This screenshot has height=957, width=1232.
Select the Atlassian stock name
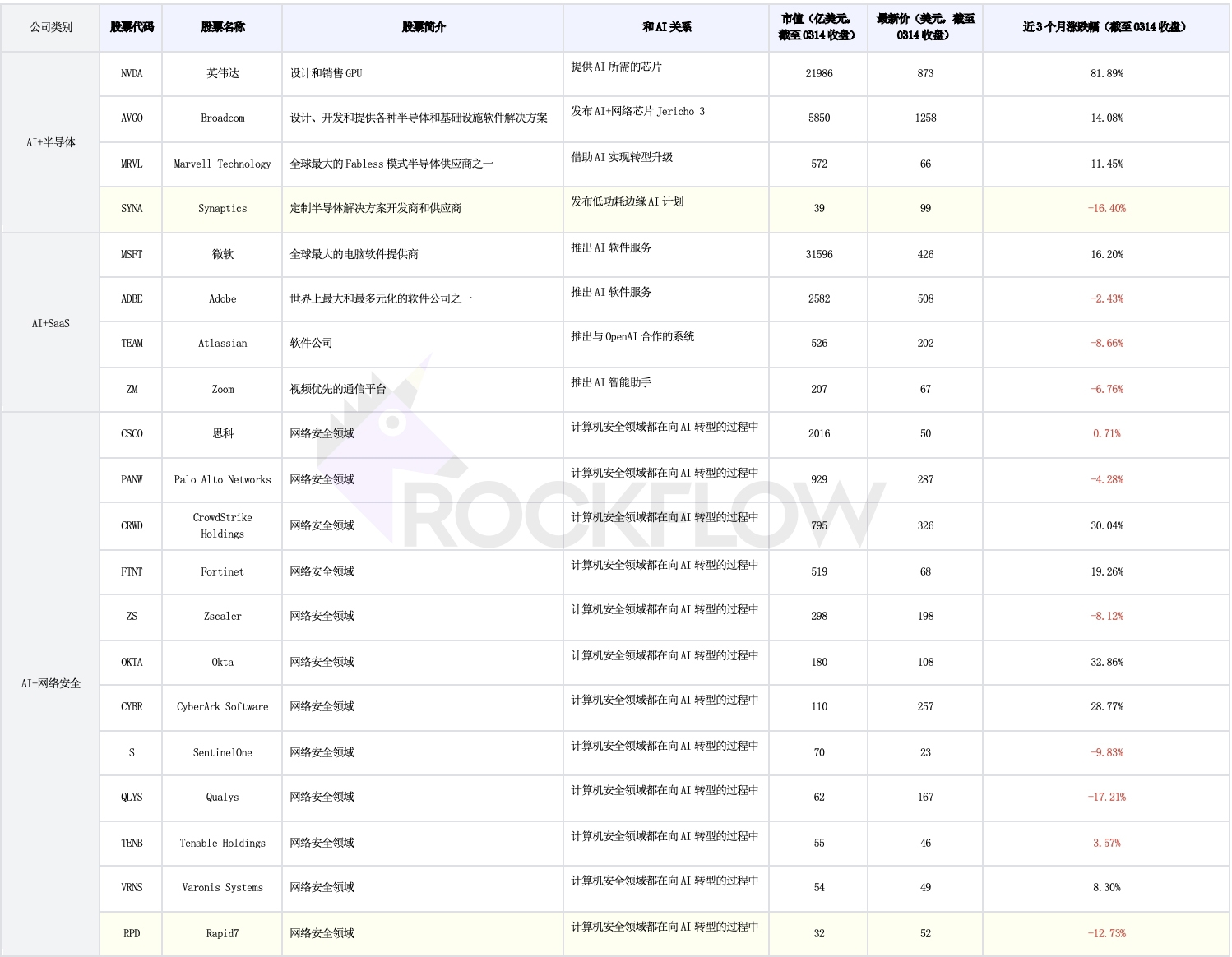pos(223,344)
